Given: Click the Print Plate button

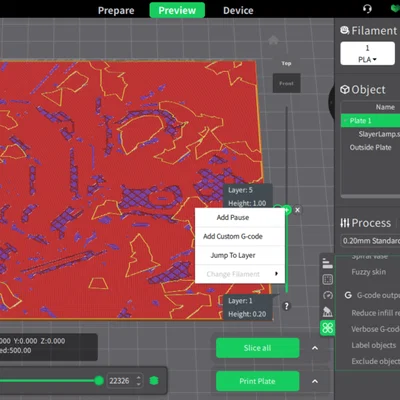Looking at the screenshot, I should coord(257,381).
